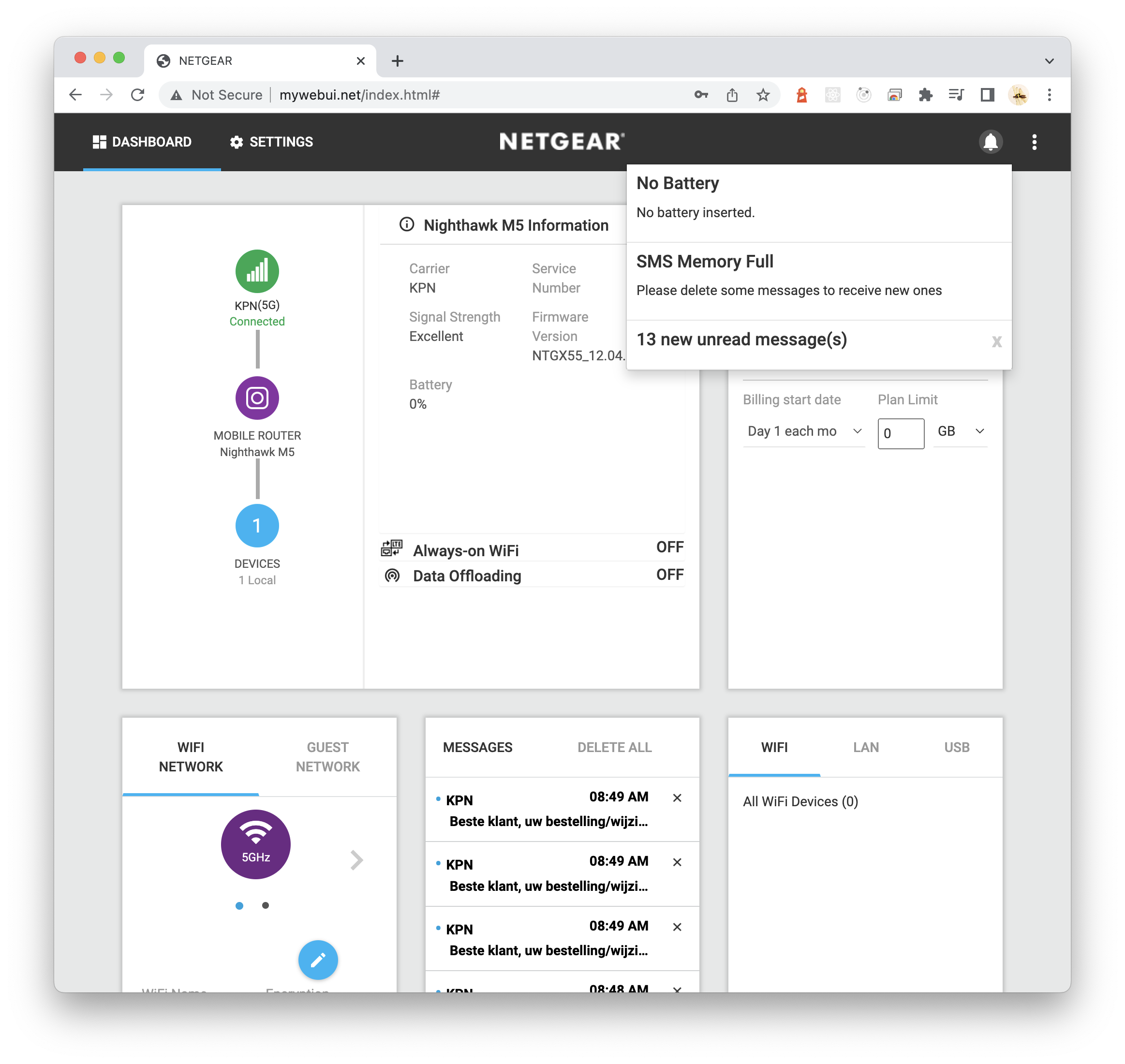
Task: Switch to the USB devices tab
Action: pyautogui.click(x=957, y=747)
